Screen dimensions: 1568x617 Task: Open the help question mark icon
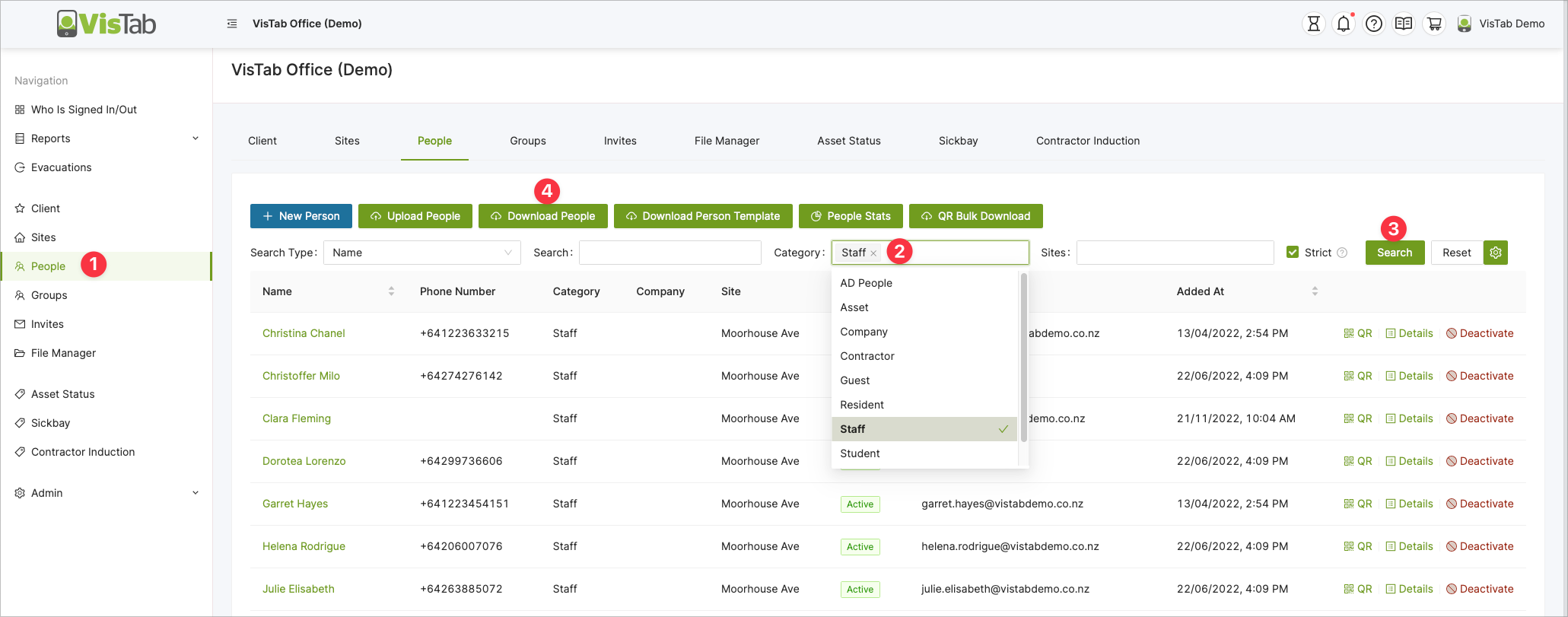point(1373,24)
